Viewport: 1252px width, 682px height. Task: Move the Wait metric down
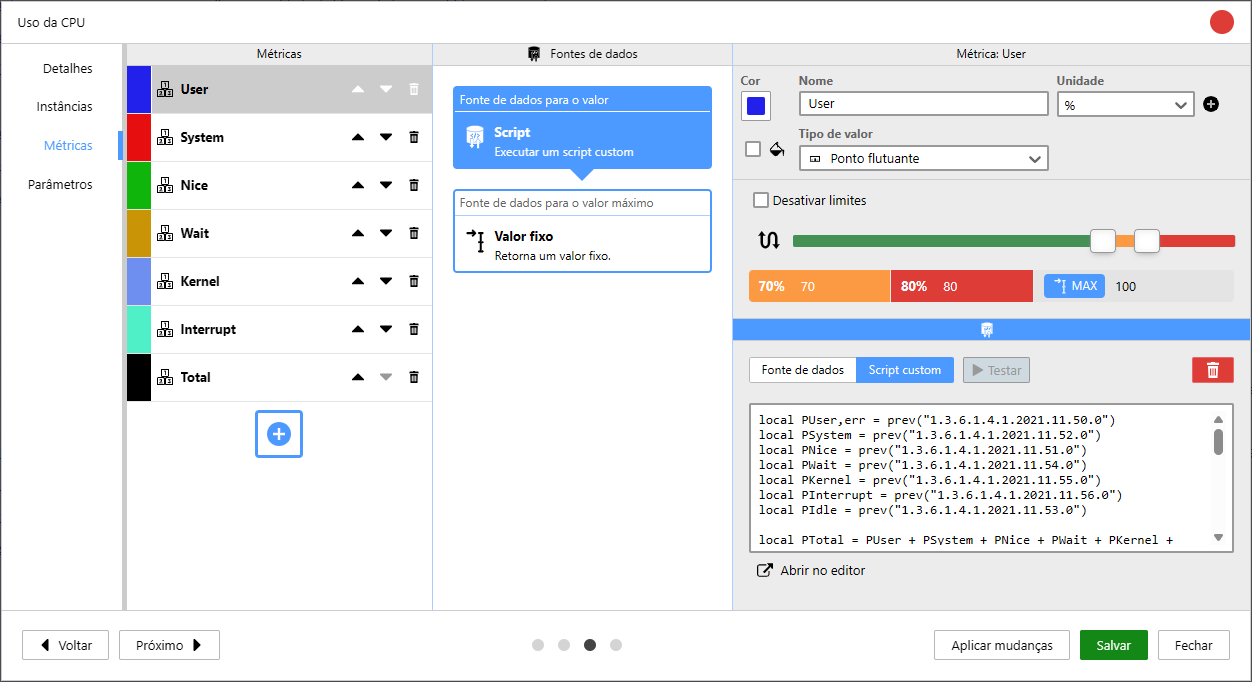click(x=386, y=233)
